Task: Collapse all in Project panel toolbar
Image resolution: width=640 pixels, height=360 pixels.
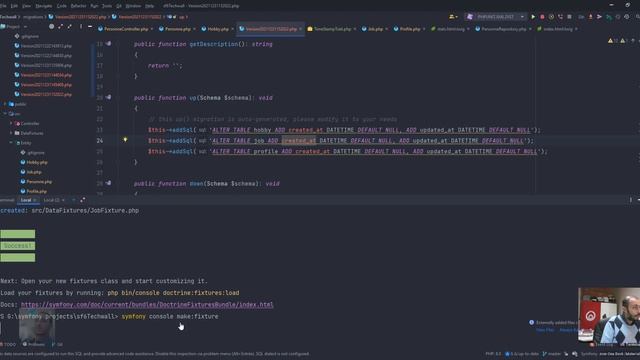Action: [69, 27]
